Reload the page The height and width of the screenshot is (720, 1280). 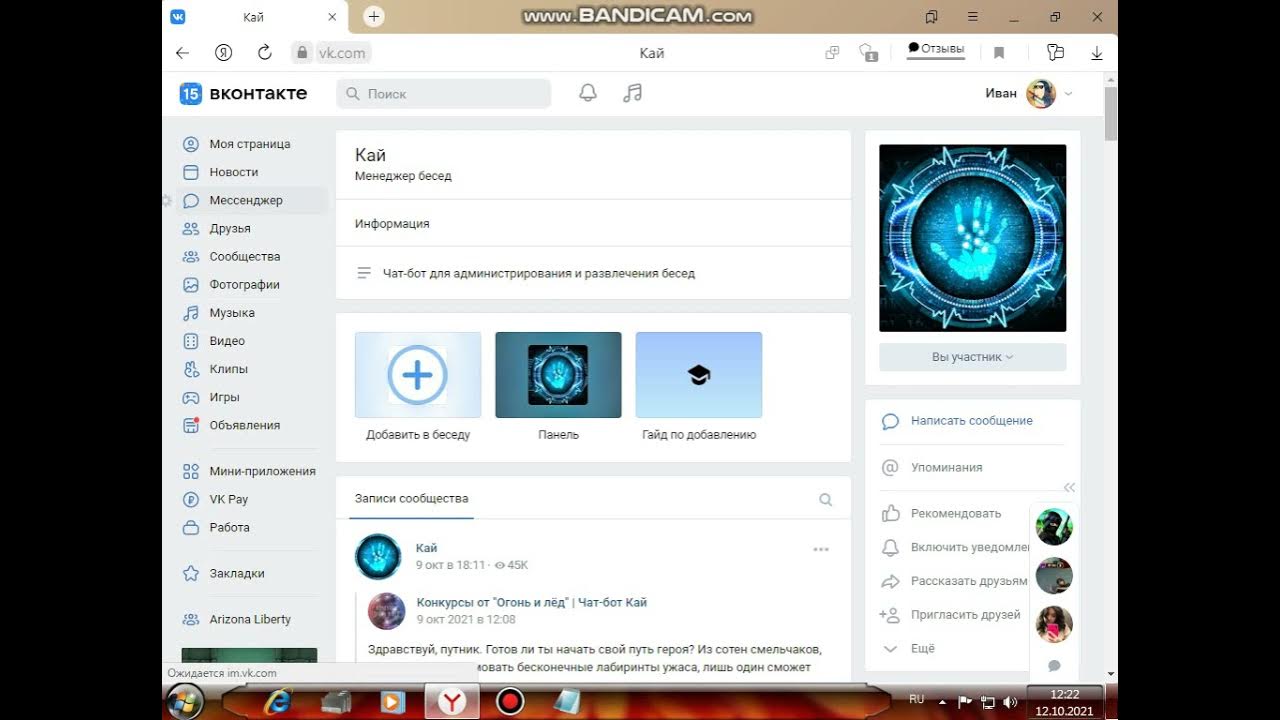pos(265,53)
